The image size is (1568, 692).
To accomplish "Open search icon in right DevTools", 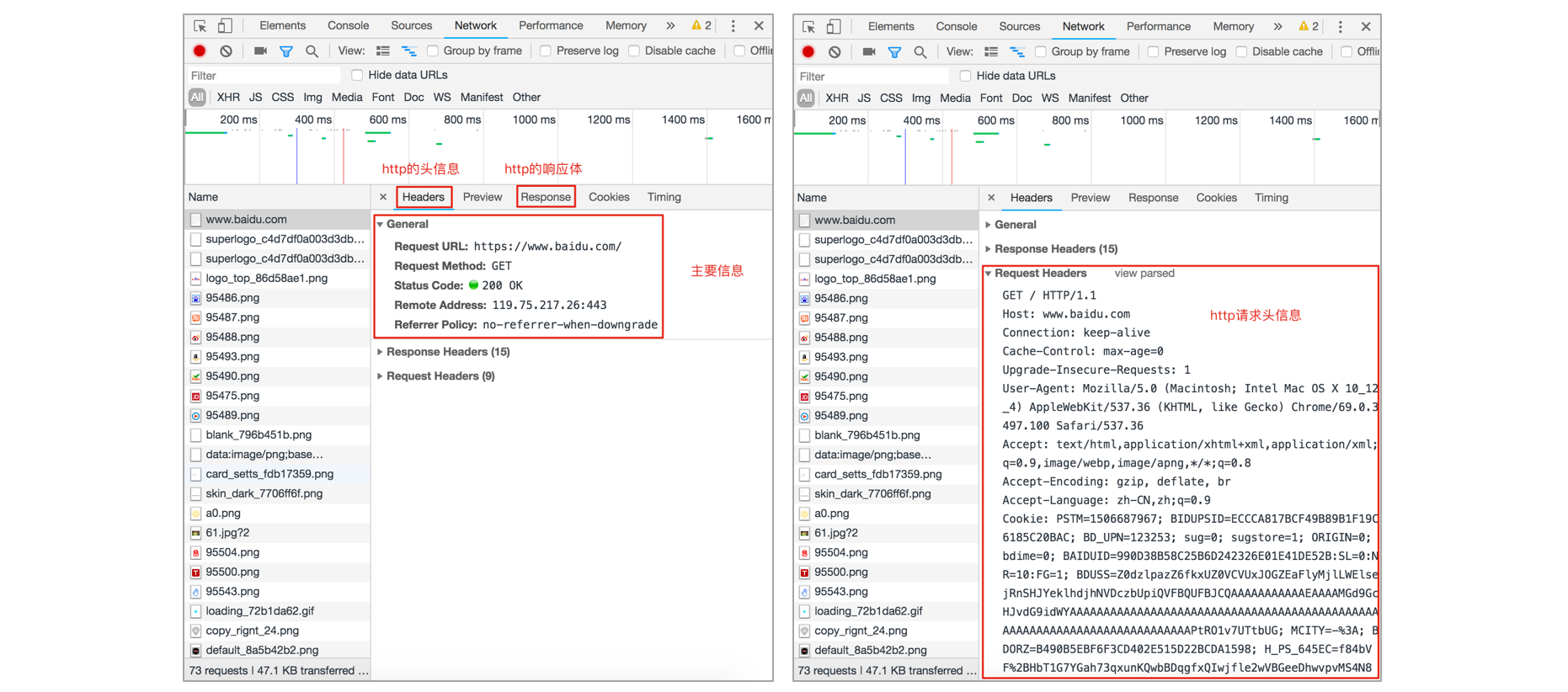I will coord(920,52).
